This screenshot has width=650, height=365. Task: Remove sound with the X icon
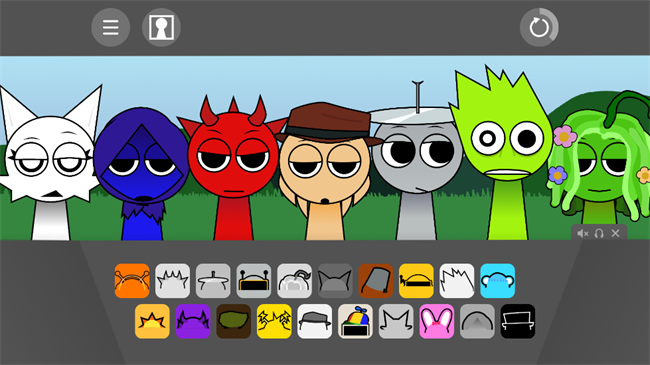tap(615, 234)
